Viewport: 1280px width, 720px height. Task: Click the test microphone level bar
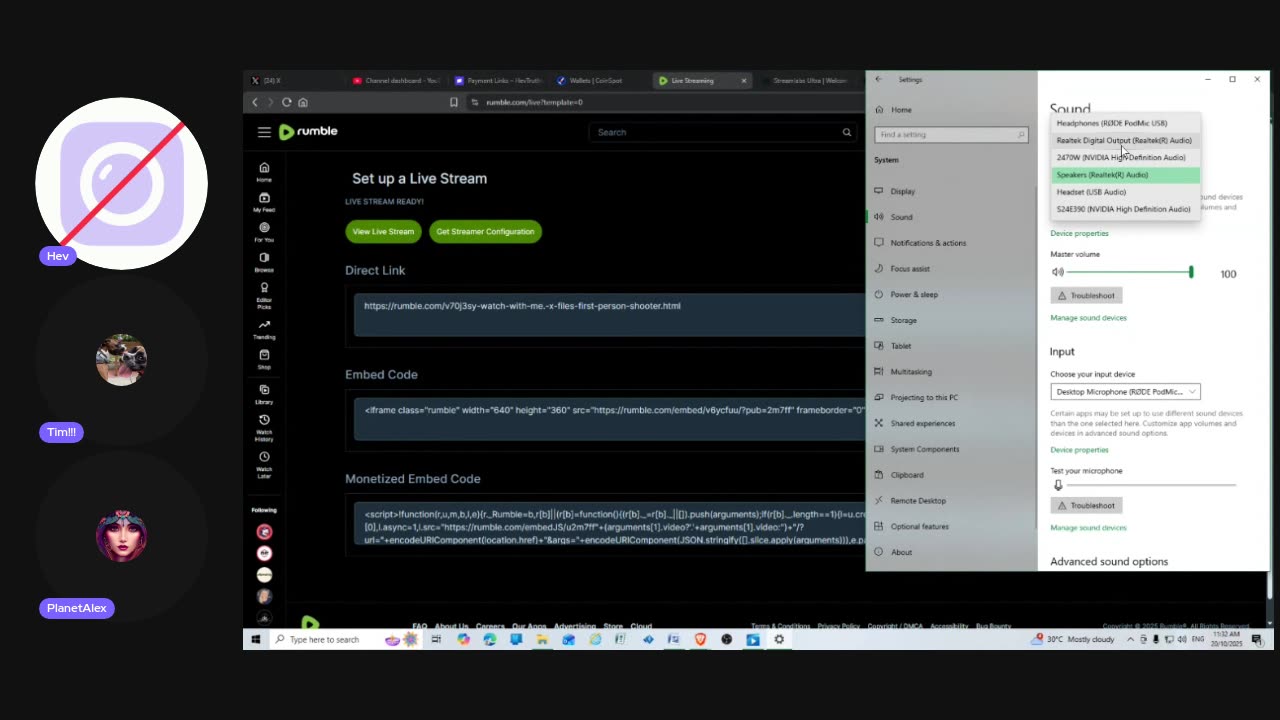tap(1151, 485)
